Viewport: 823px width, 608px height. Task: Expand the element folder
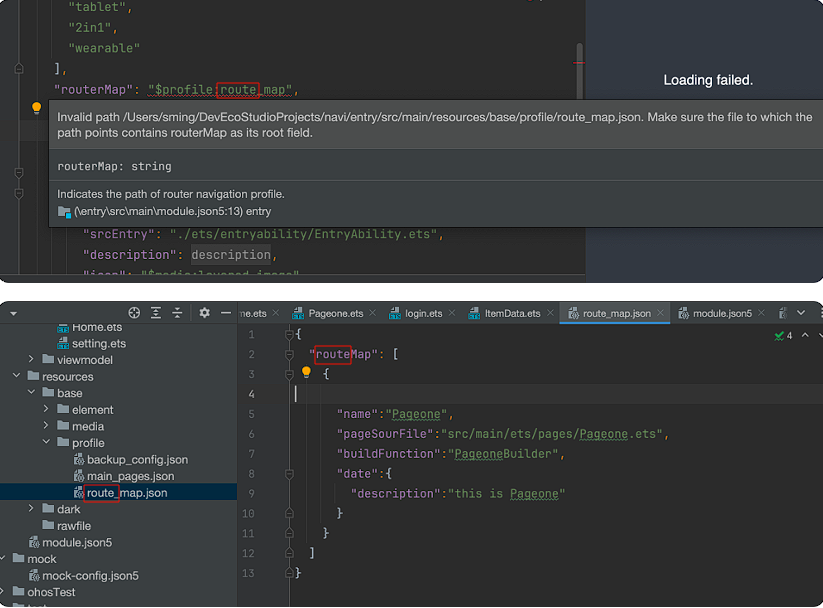(47, 410)
